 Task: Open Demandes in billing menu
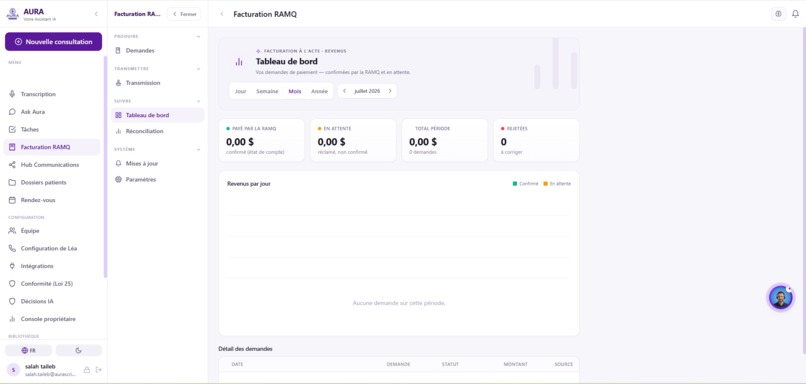tap(158, 50)
